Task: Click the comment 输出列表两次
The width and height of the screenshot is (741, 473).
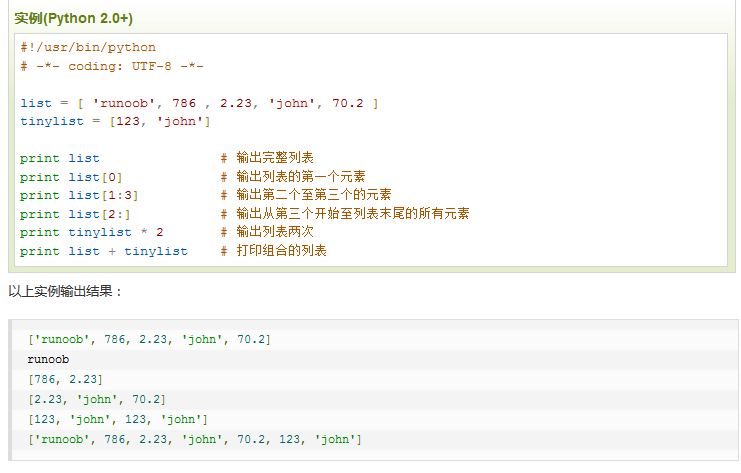Action: click(x=275, y=232)
